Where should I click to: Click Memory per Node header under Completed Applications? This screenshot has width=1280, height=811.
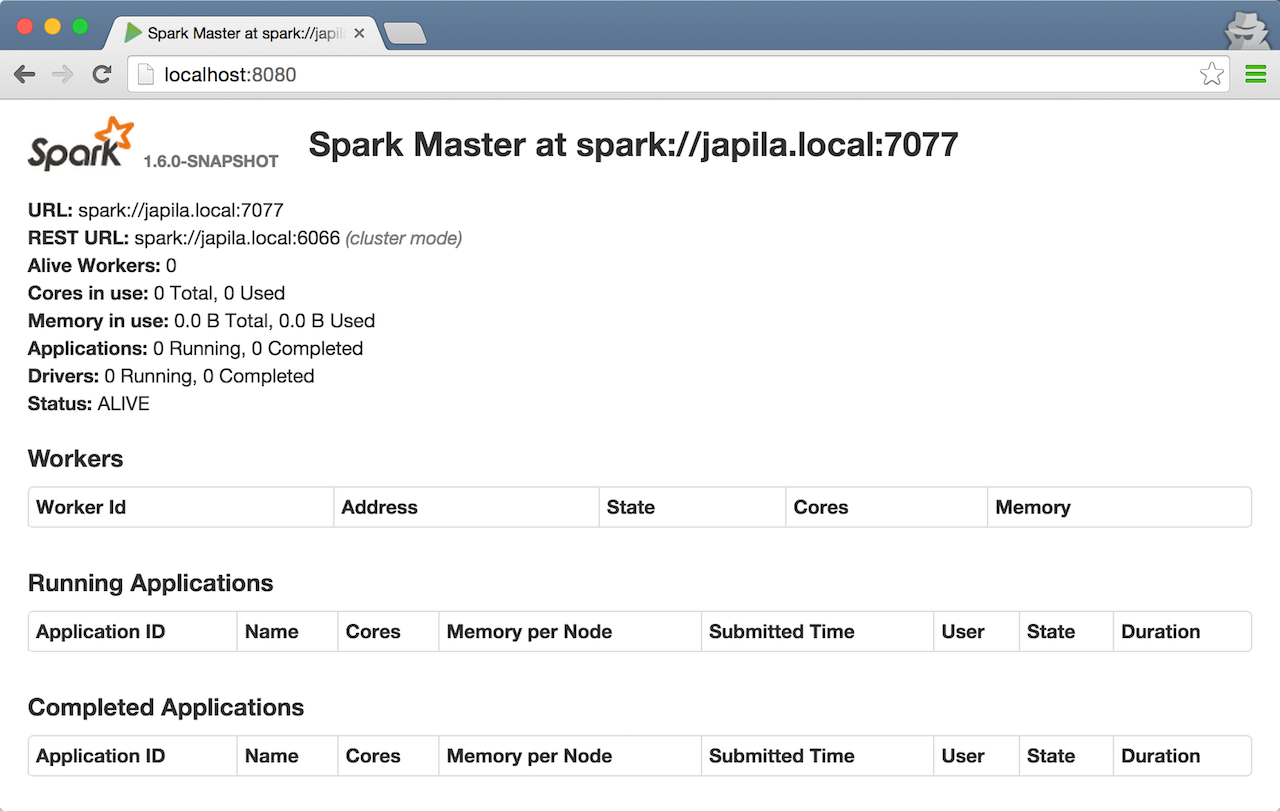tap(529, 756)
